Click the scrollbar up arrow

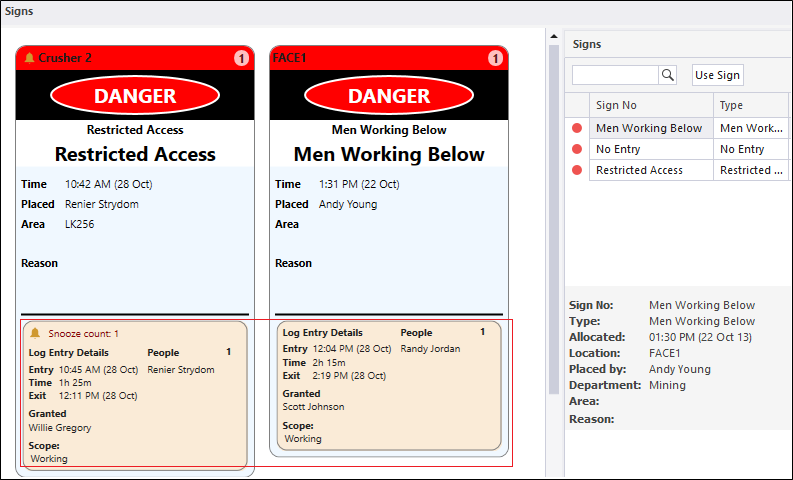554,36
